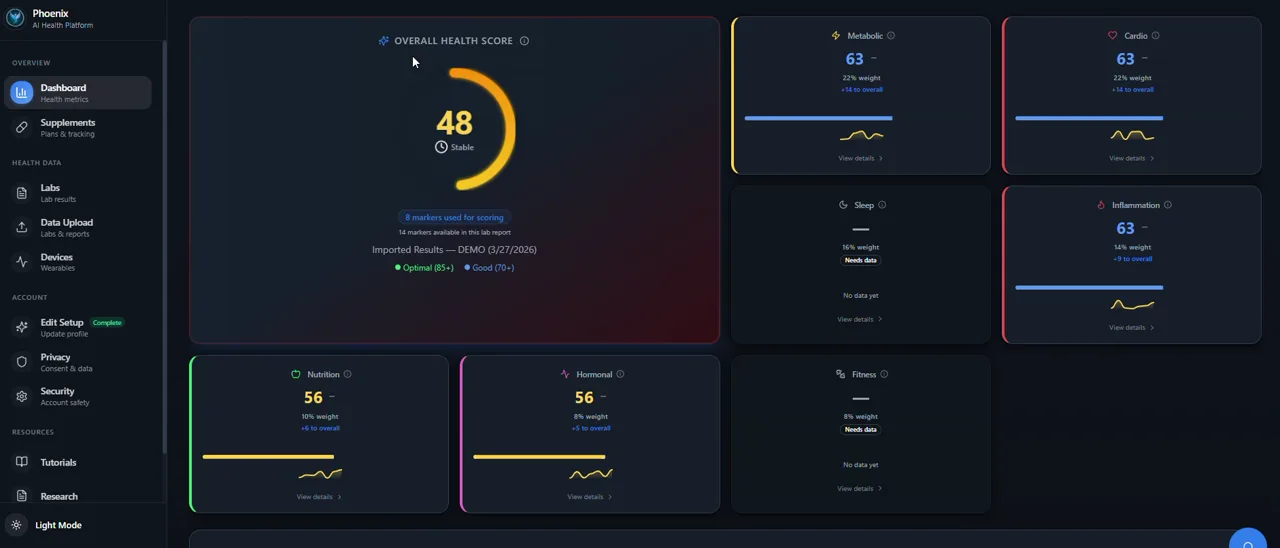Screen dimensions: 1280x548
Task: Open the Tutorials resource
Action: [78, 462]
